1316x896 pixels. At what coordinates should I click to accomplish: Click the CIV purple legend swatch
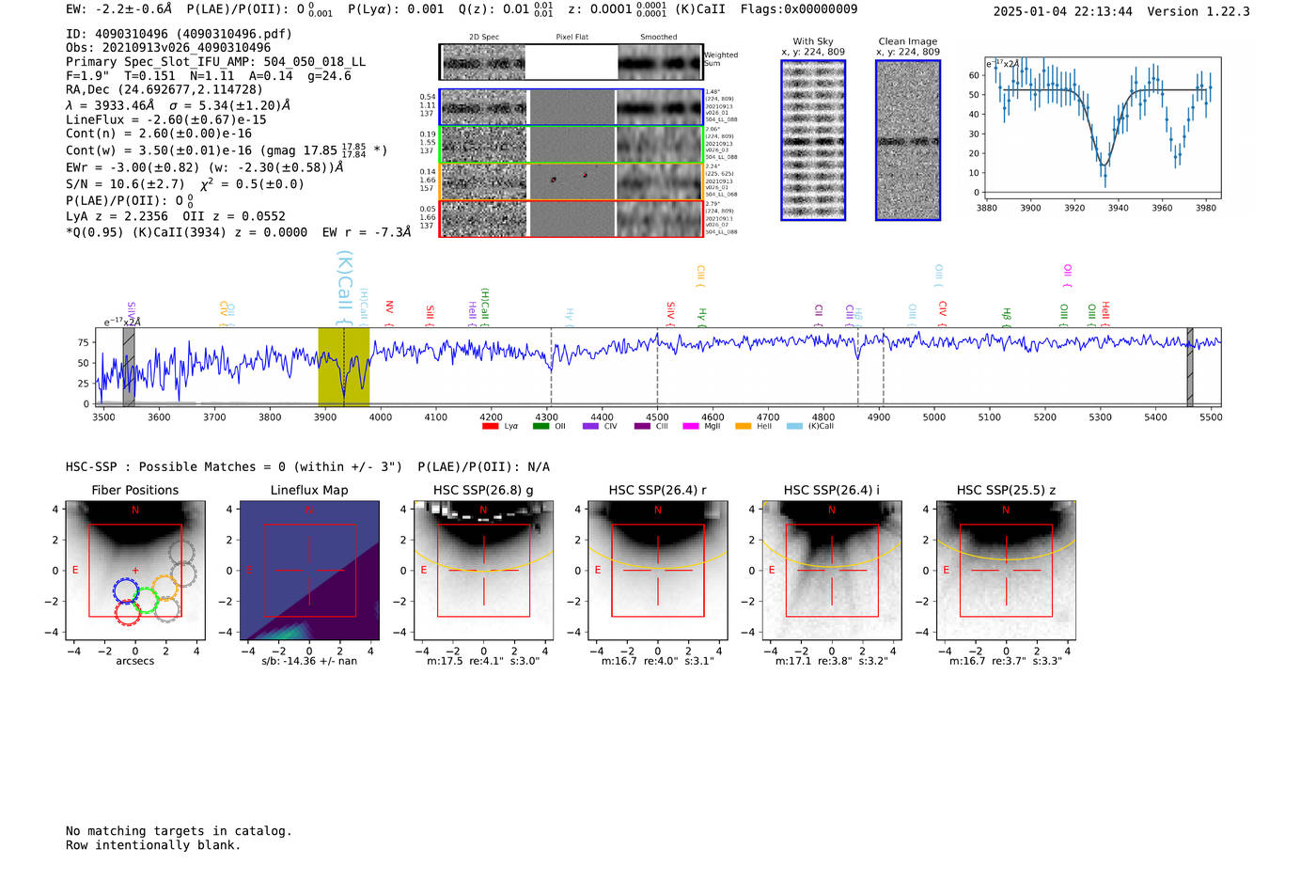590,426
